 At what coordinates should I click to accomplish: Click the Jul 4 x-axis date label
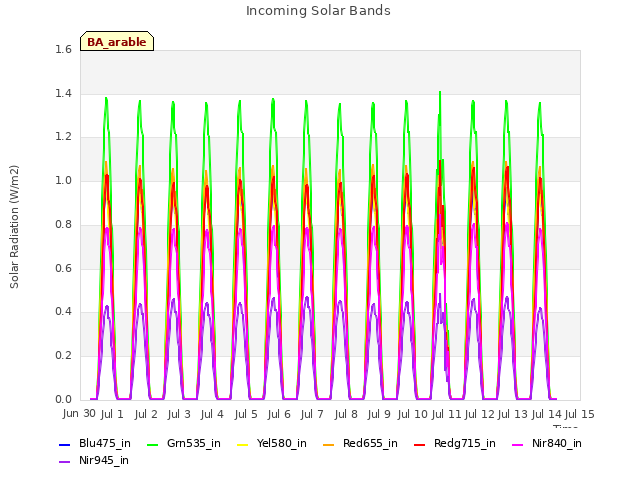212,414
